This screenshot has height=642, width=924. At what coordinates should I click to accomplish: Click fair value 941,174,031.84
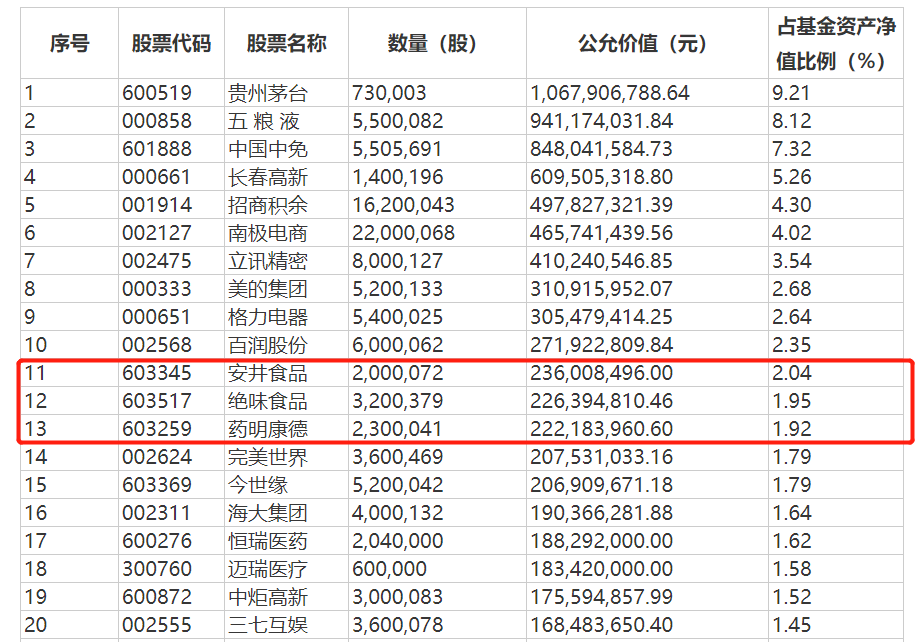point(601,121)
